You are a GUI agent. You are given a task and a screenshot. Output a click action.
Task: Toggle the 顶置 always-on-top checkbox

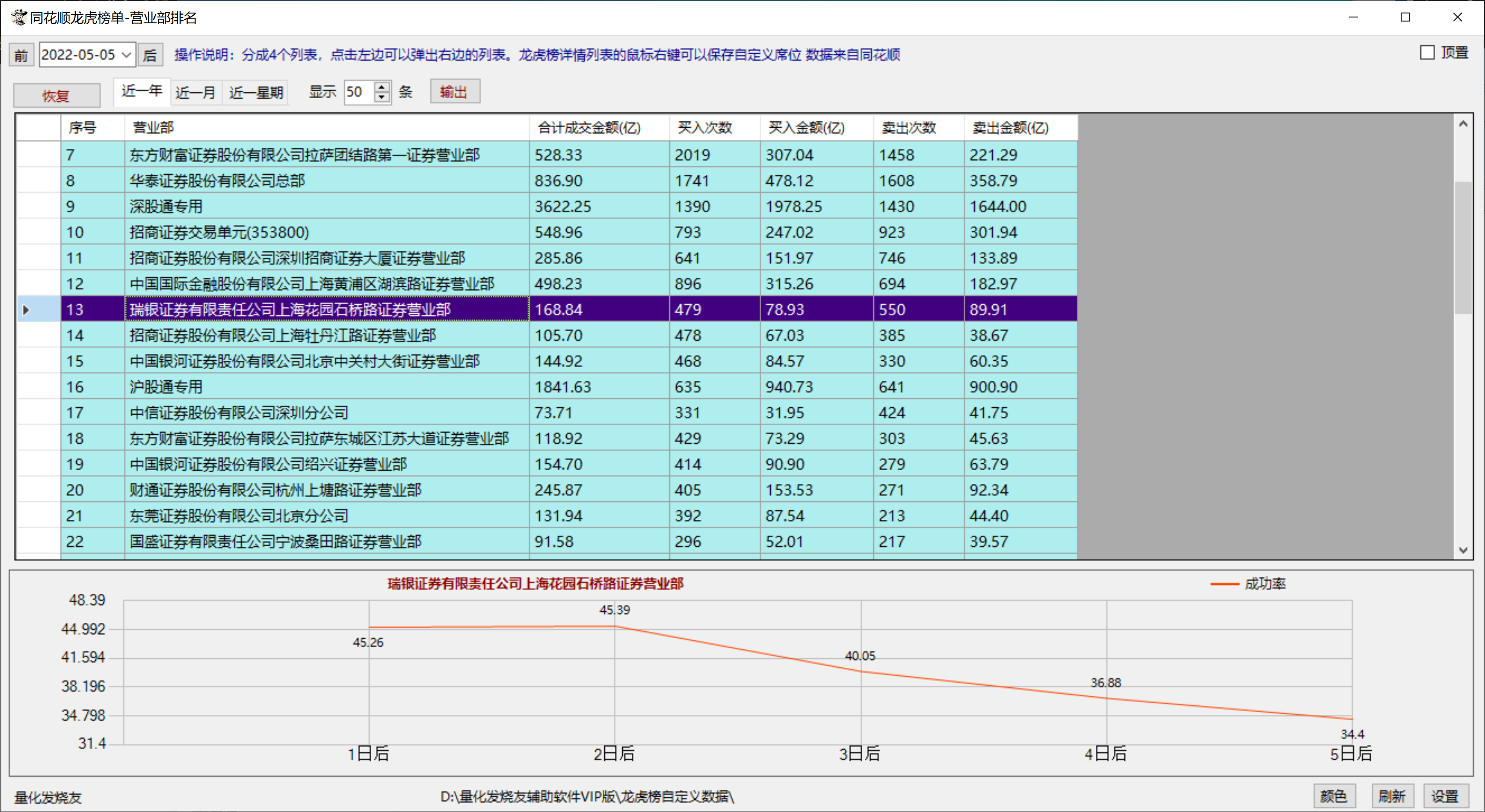coord(1427,52)
